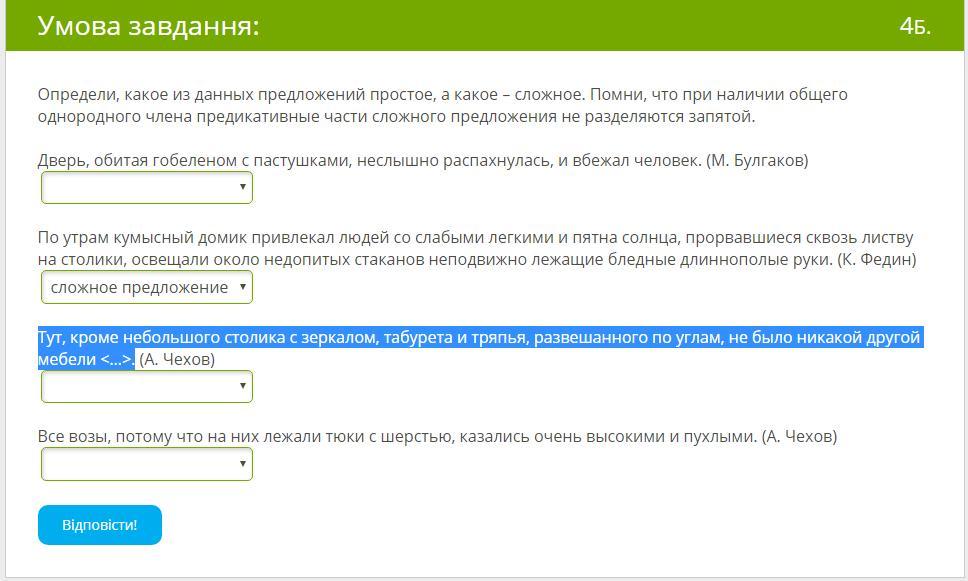Open the dropdown below "Все возы" sentence
Screen dimensions: 968x581
[x=146, y=464]
